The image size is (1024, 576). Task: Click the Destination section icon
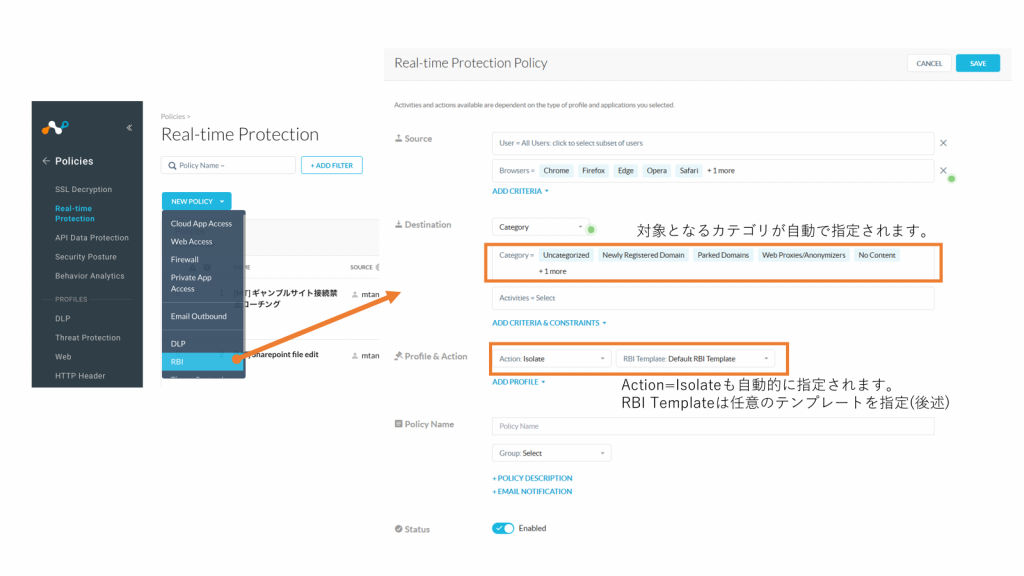pos(398,225)
